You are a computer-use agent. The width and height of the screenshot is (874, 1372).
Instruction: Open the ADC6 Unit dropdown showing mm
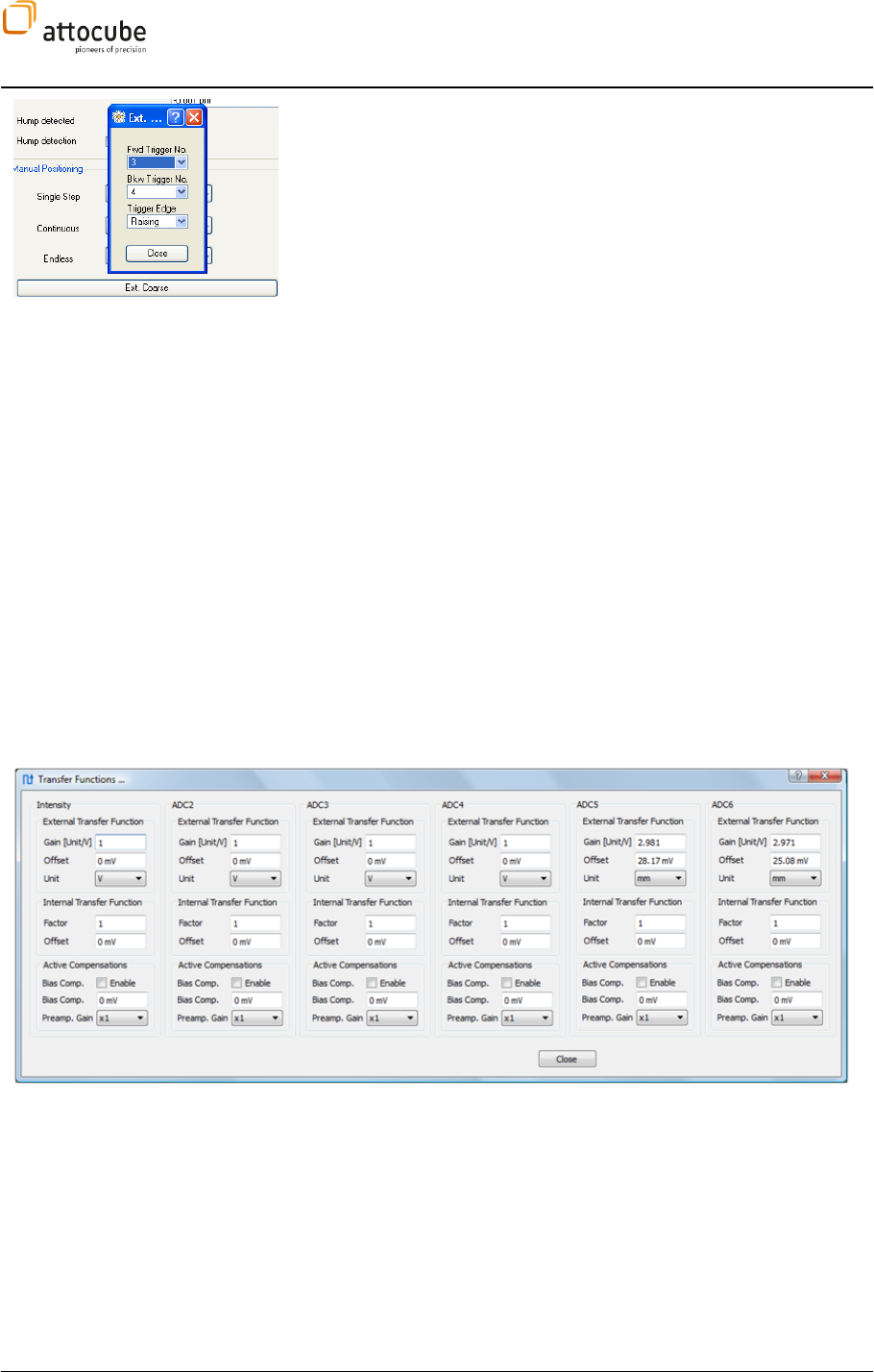(795, 878)
